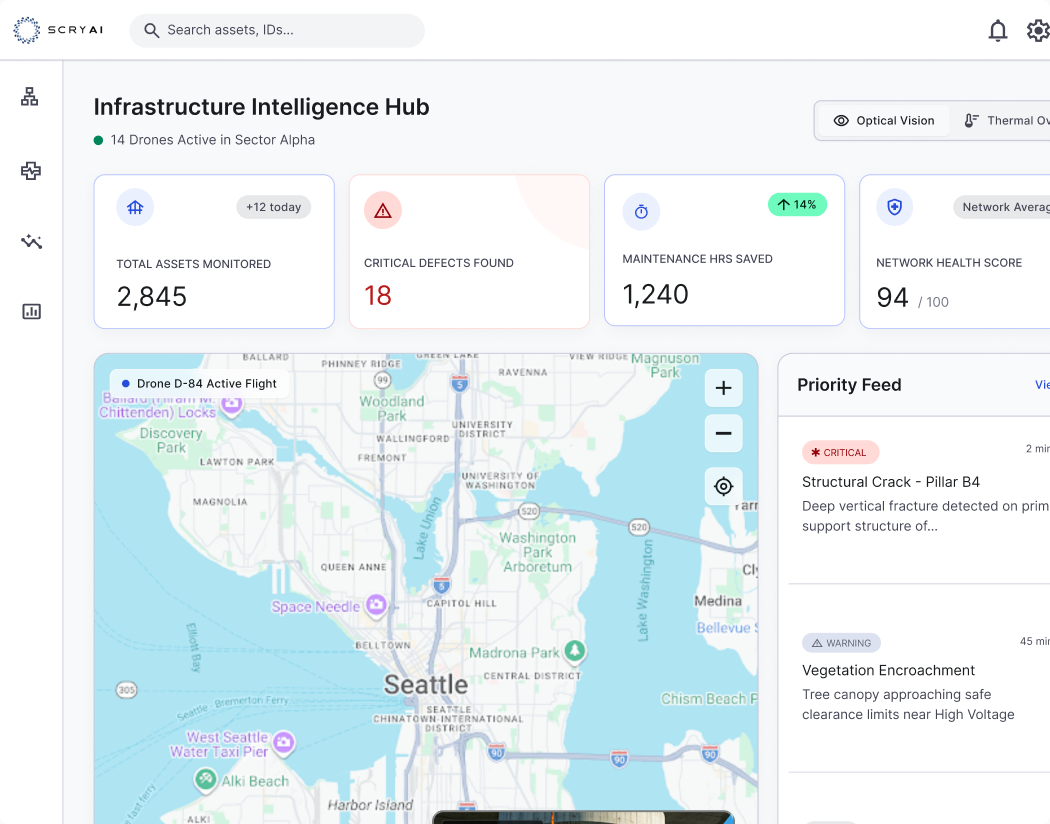Open the Total Assets Monitored card
Viewport: 1050px width, 824px height.
[x=214, y=252]
